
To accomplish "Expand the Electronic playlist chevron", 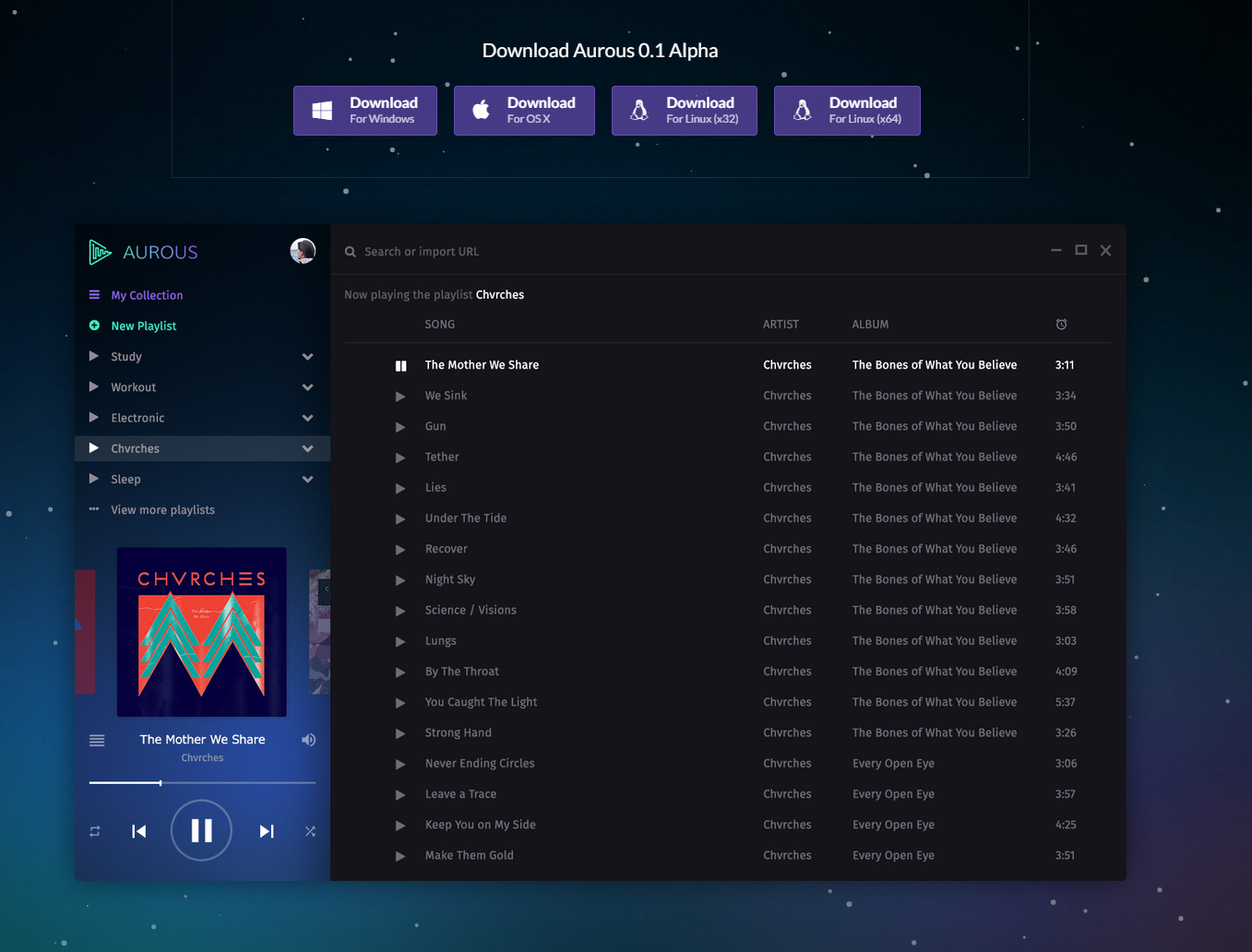I will tap(307, 418).
